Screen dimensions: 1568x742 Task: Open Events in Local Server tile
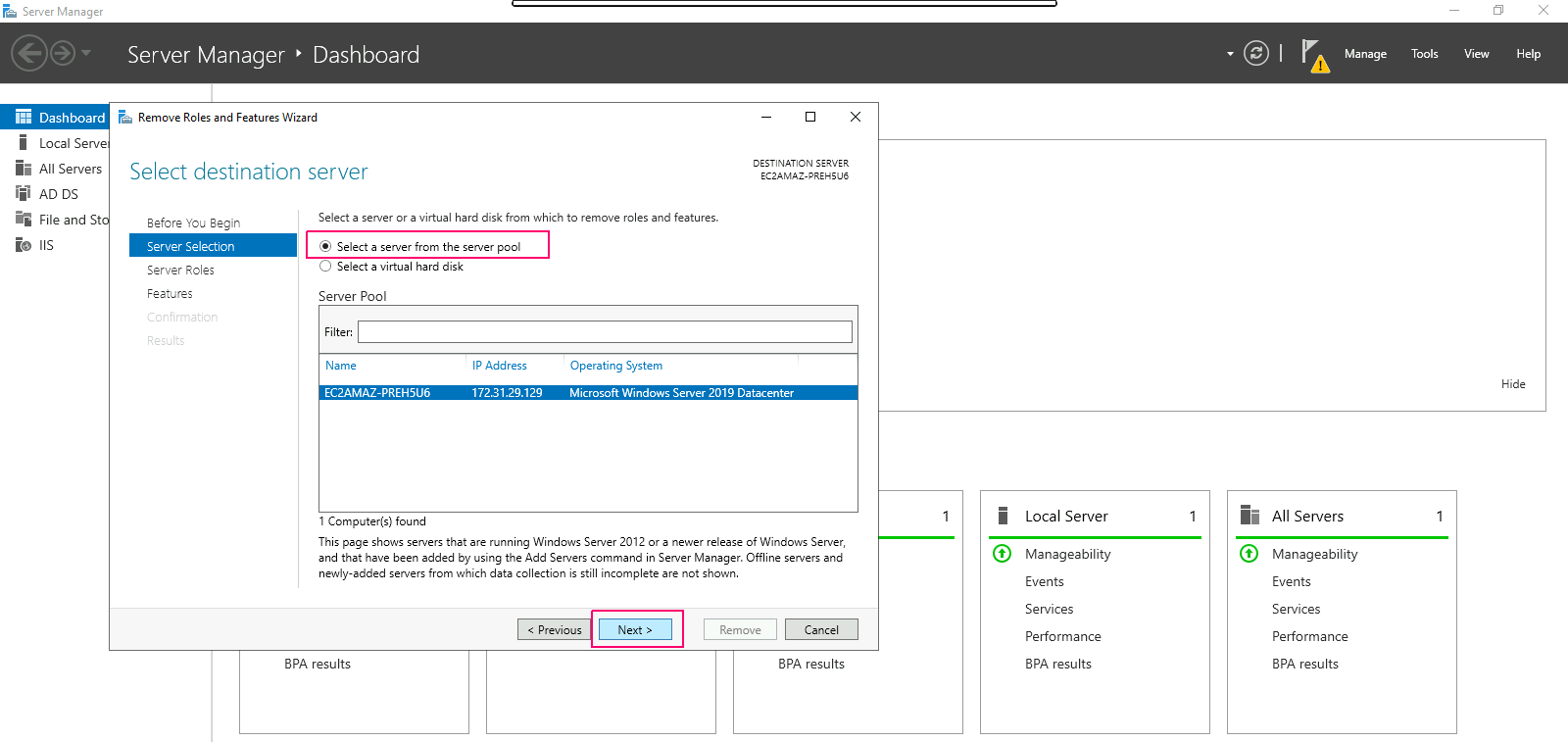point(1044,581)
